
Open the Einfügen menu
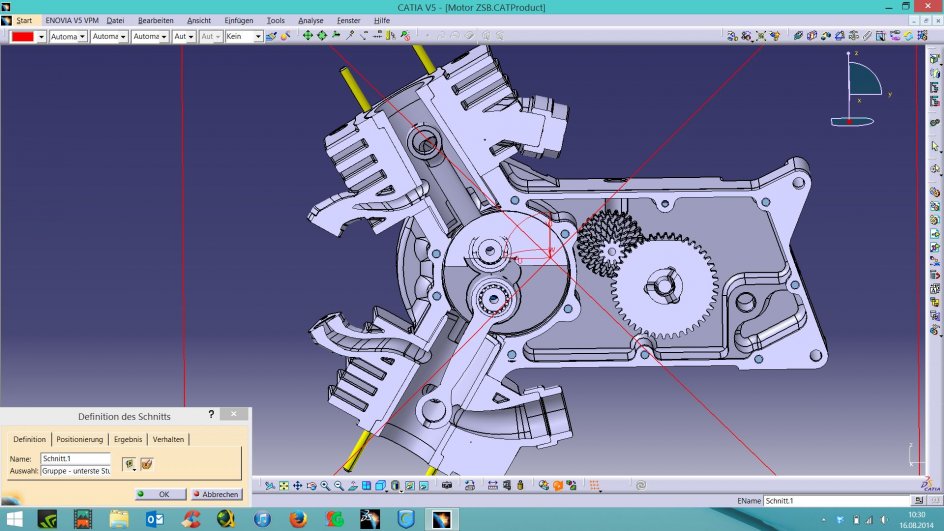pos(240,20)
